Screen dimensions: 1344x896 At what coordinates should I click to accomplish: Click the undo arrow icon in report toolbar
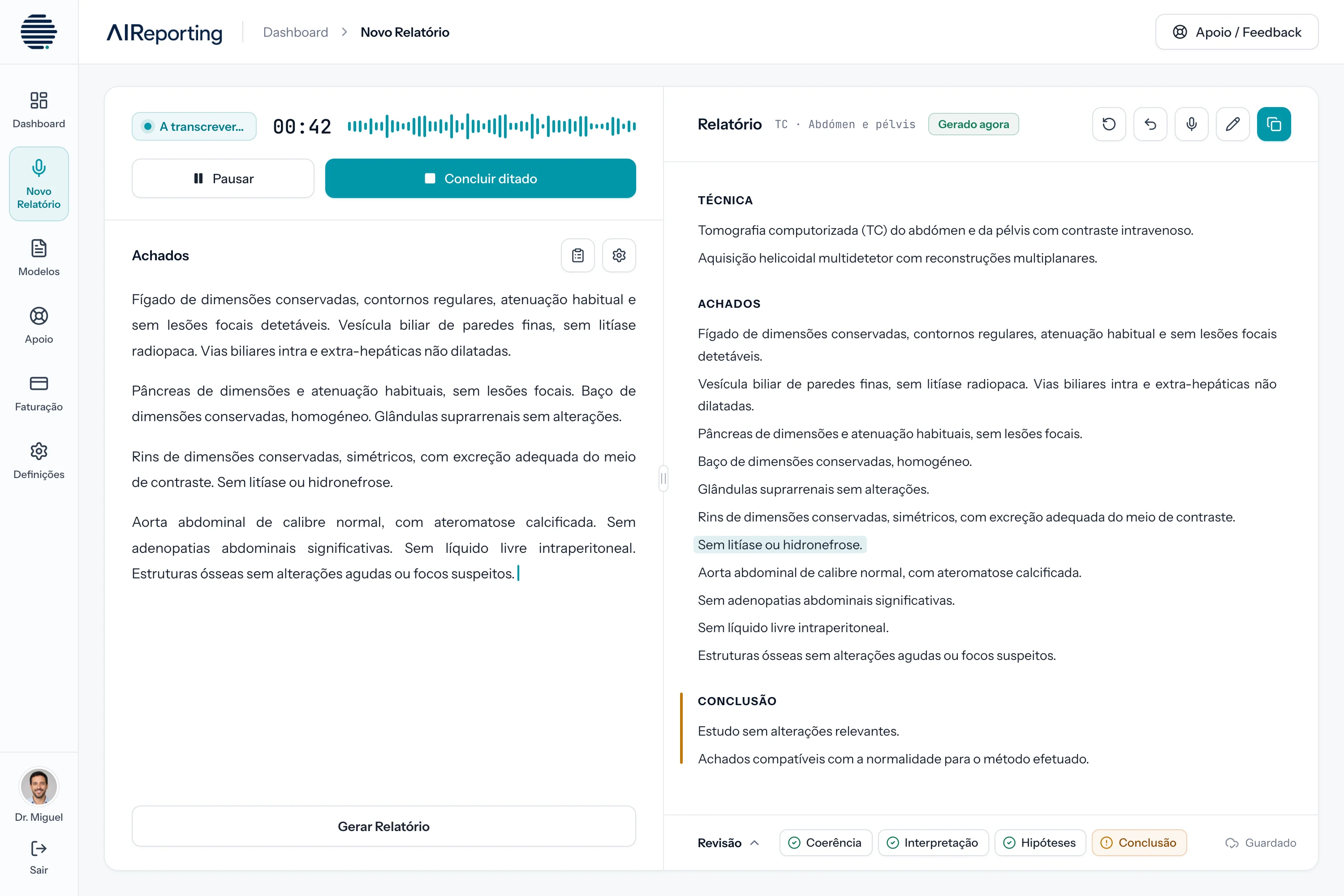click(1150, 124)
